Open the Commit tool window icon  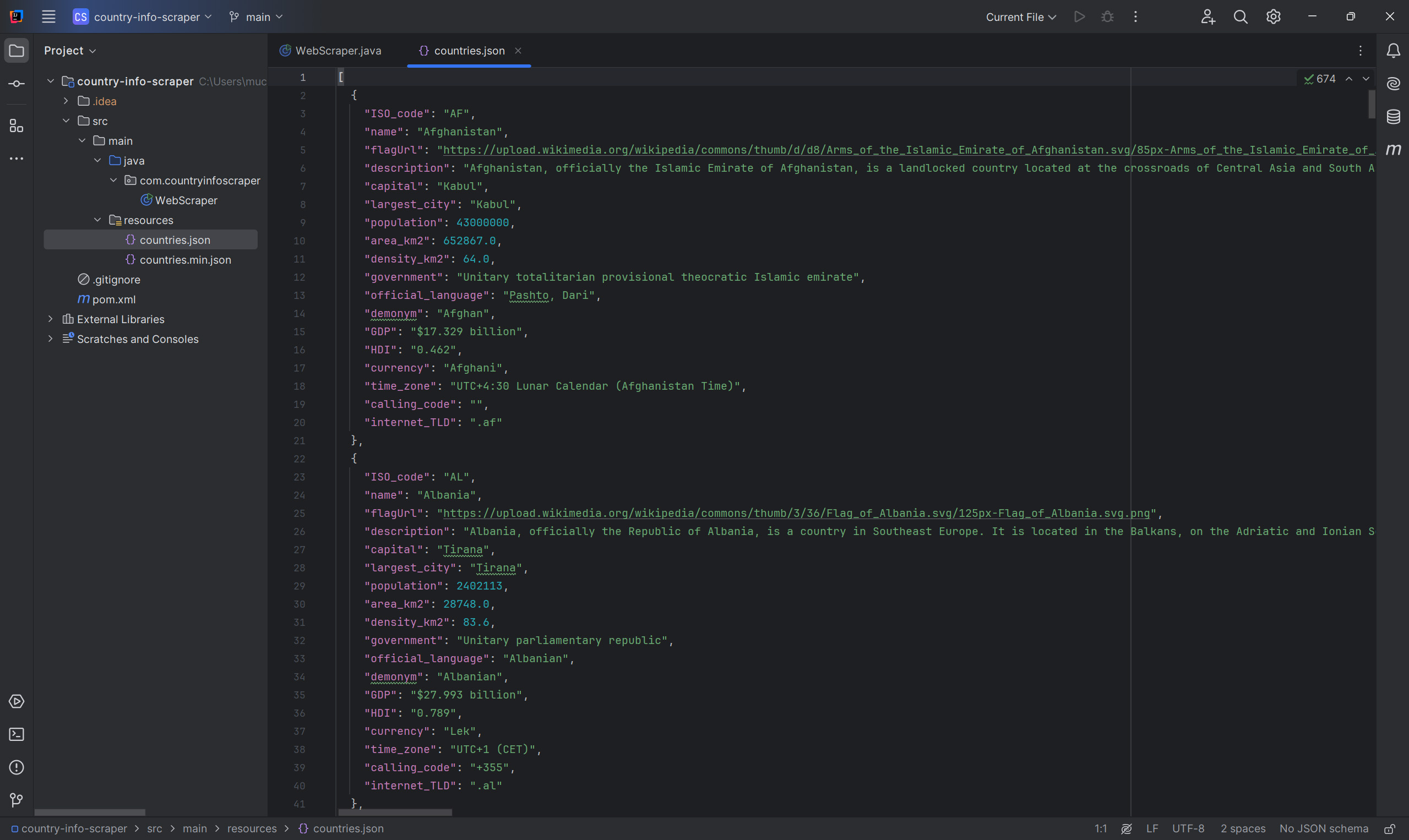click(x=17, y=84)
